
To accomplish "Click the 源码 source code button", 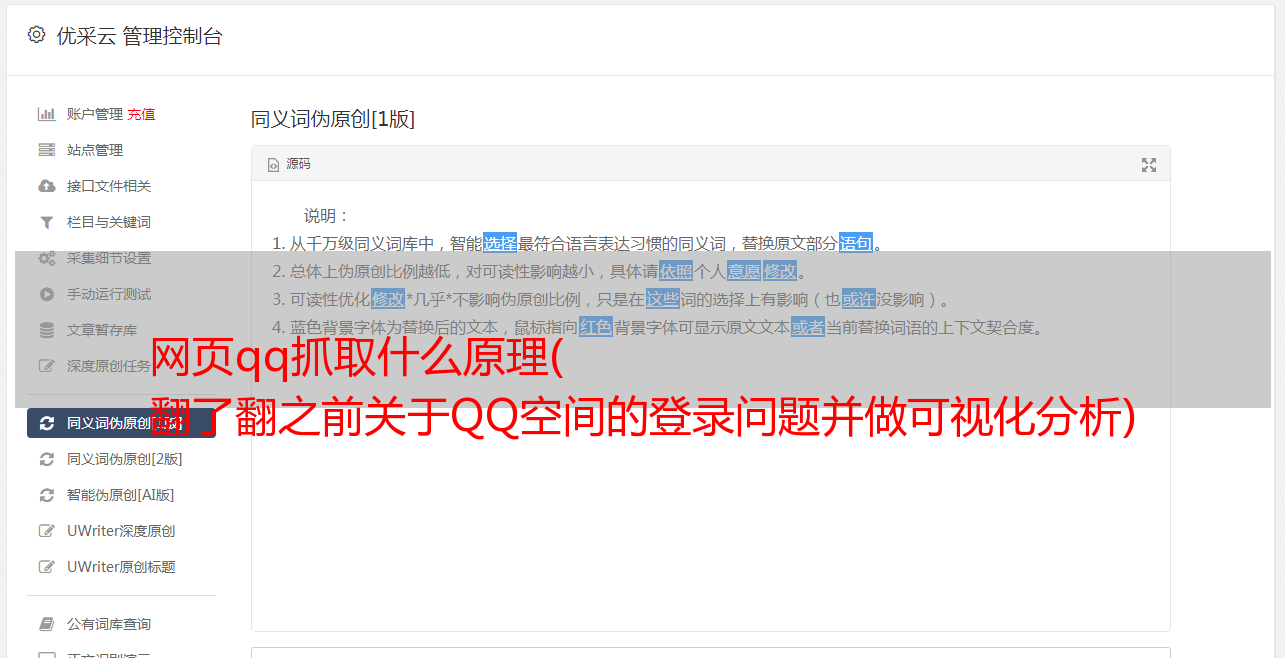I will [x=289, y=164].
